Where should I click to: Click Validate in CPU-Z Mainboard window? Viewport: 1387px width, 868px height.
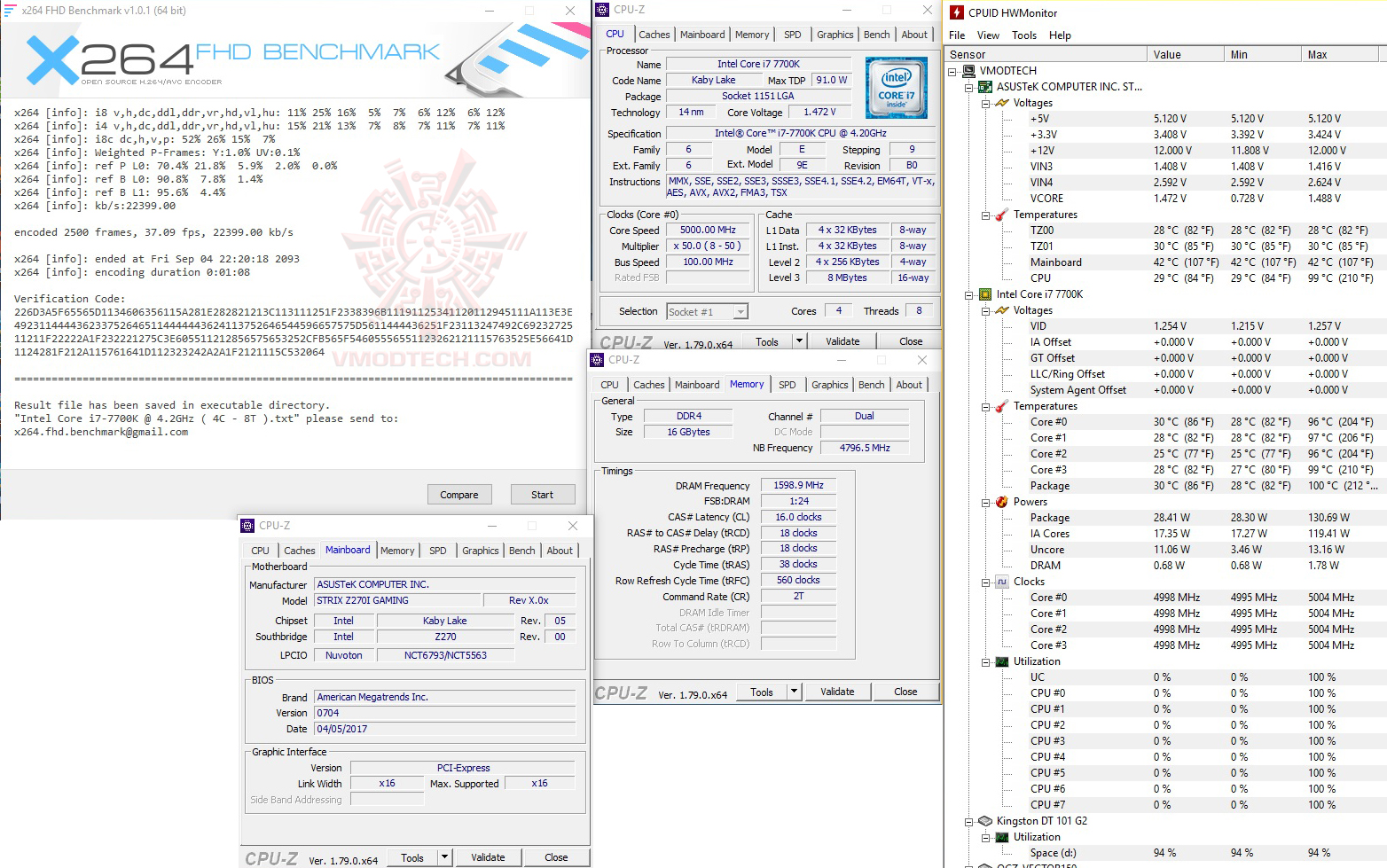click(488, 857)
